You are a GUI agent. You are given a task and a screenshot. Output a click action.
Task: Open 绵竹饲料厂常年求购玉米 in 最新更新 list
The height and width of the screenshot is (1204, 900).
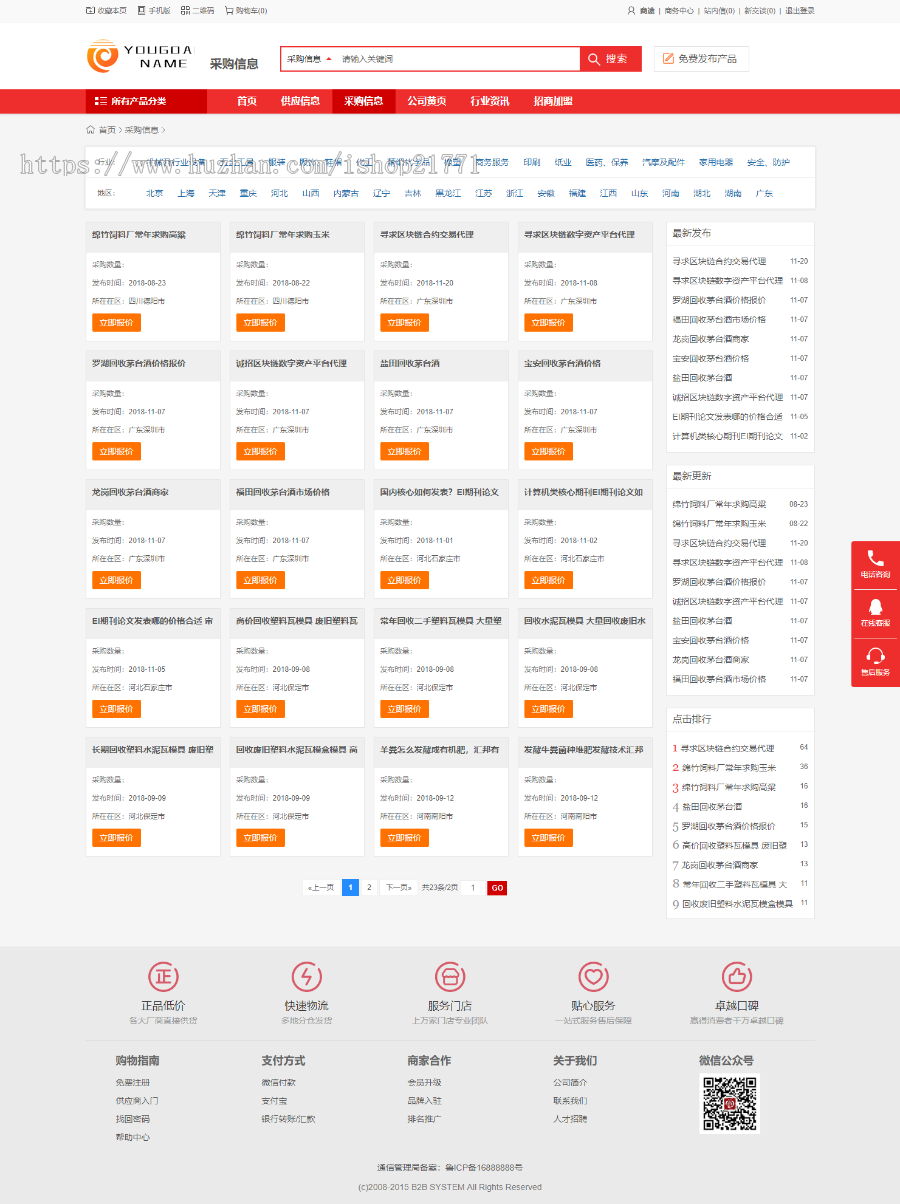pyautogui.click(x=719, y=523)
